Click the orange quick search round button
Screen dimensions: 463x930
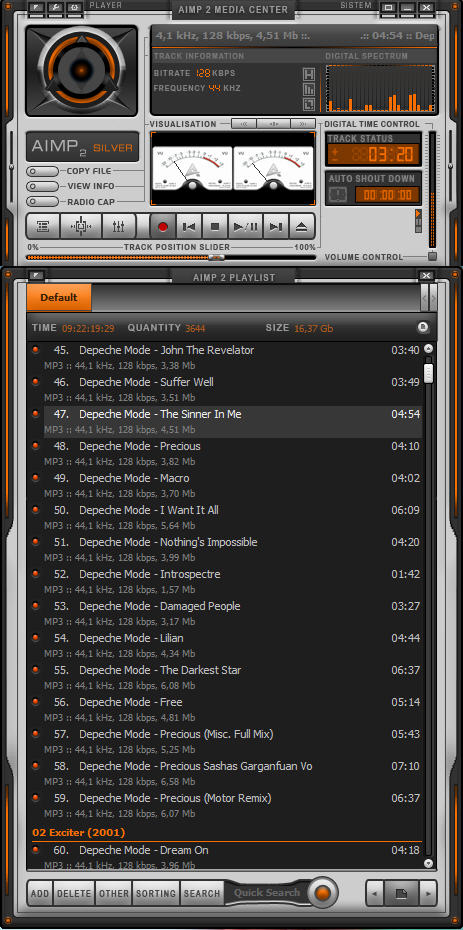coord(323,893)
